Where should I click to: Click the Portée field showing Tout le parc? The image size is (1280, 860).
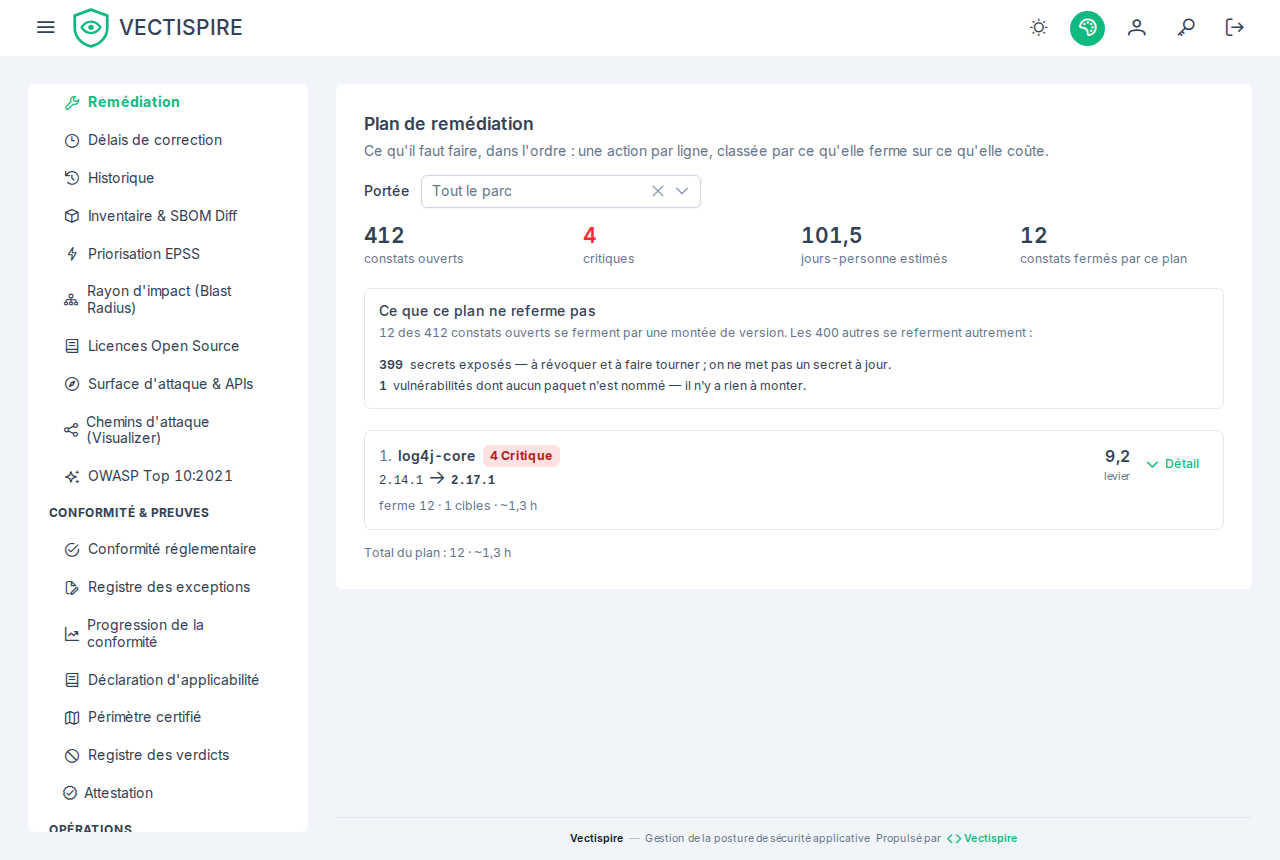click(x=561, y=191)
